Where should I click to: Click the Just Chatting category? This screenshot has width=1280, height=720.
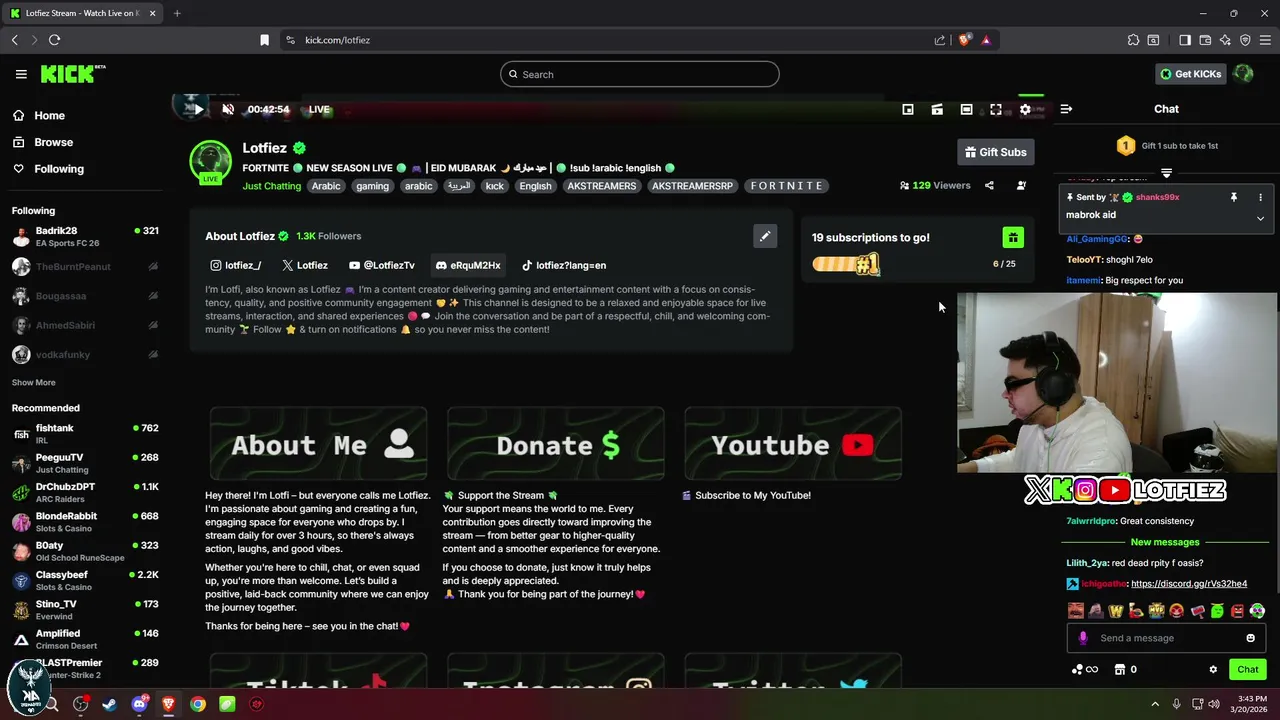tap(271, 186)
